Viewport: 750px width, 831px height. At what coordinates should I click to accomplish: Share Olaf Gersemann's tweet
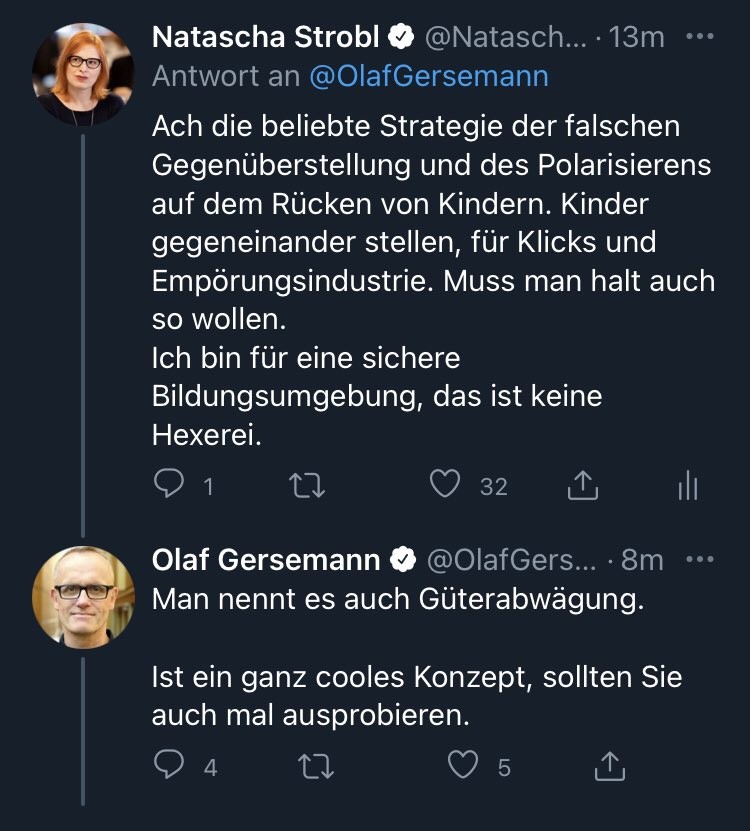[609, 766]
